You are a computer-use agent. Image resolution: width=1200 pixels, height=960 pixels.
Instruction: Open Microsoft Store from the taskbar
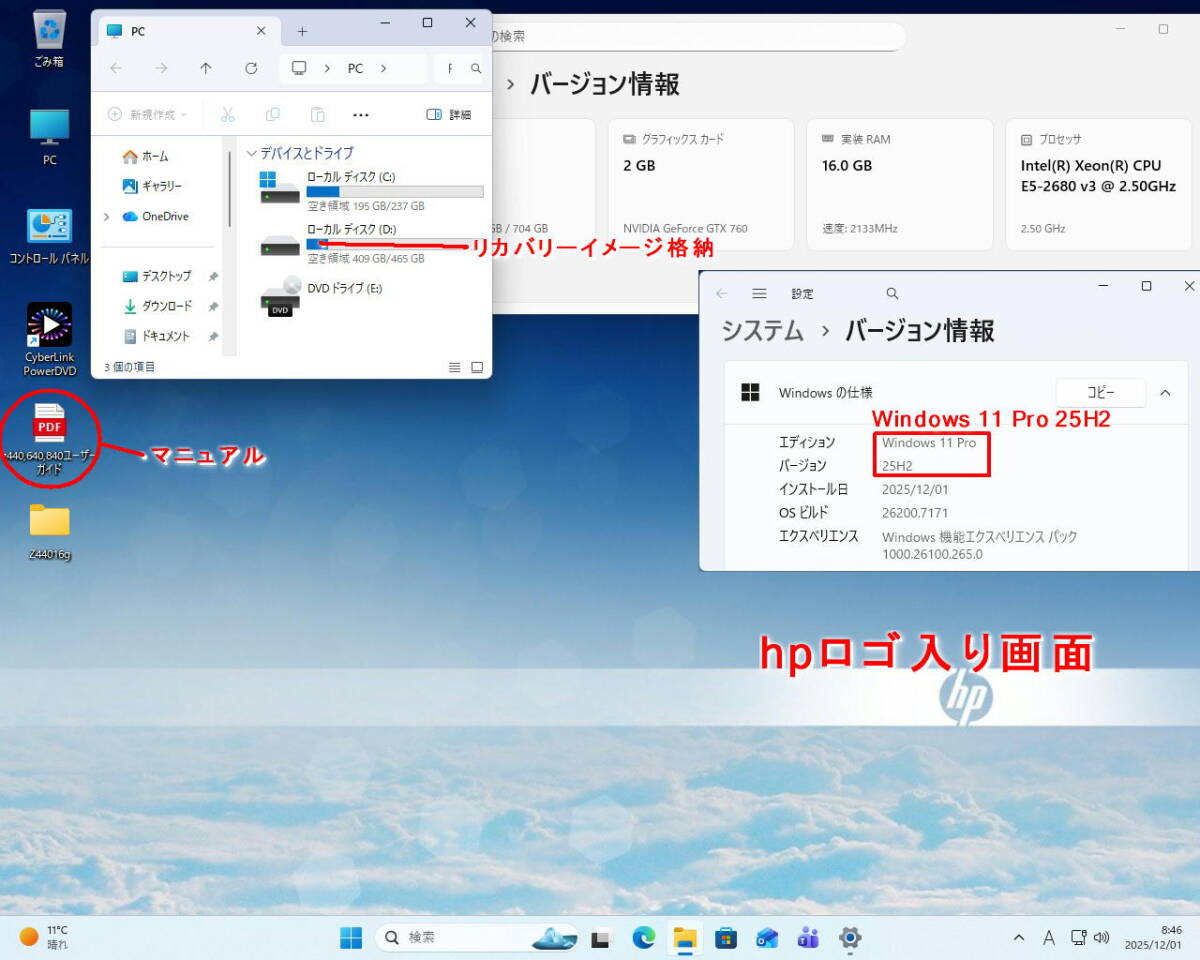725,938
